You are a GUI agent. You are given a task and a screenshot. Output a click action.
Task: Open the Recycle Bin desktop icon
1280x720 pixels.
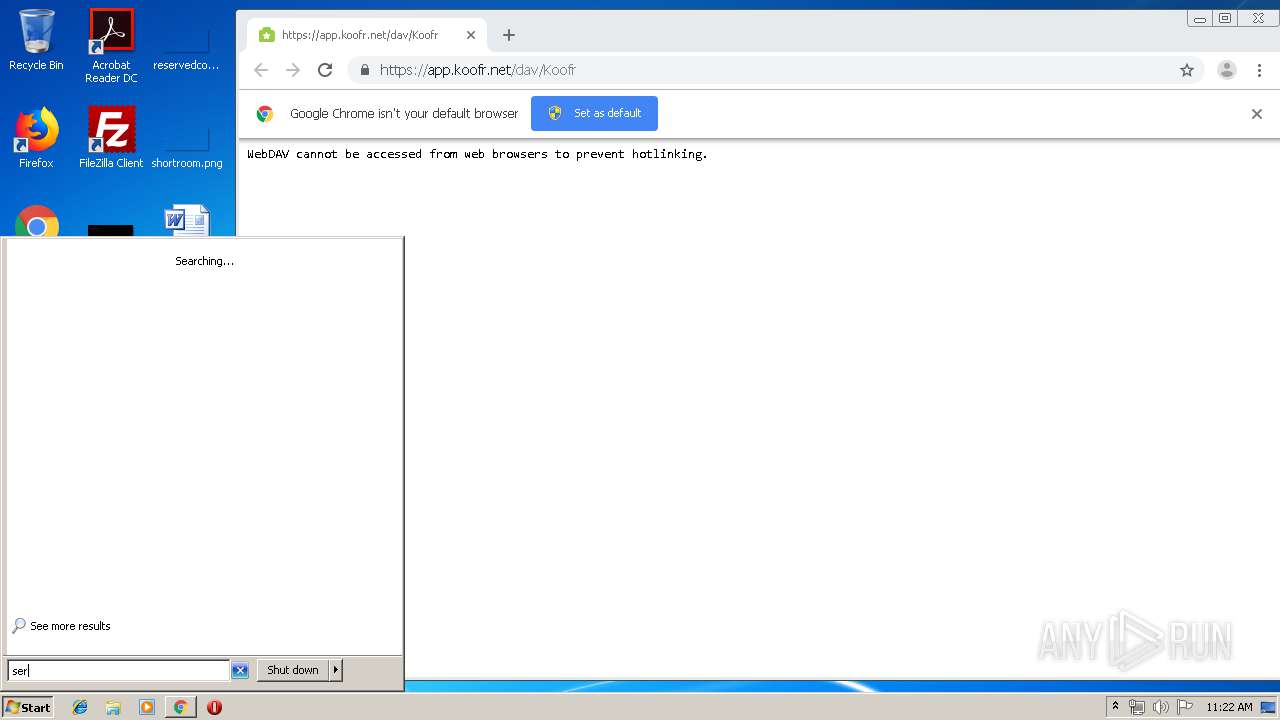pyautogui.click(x=36, y=40)
